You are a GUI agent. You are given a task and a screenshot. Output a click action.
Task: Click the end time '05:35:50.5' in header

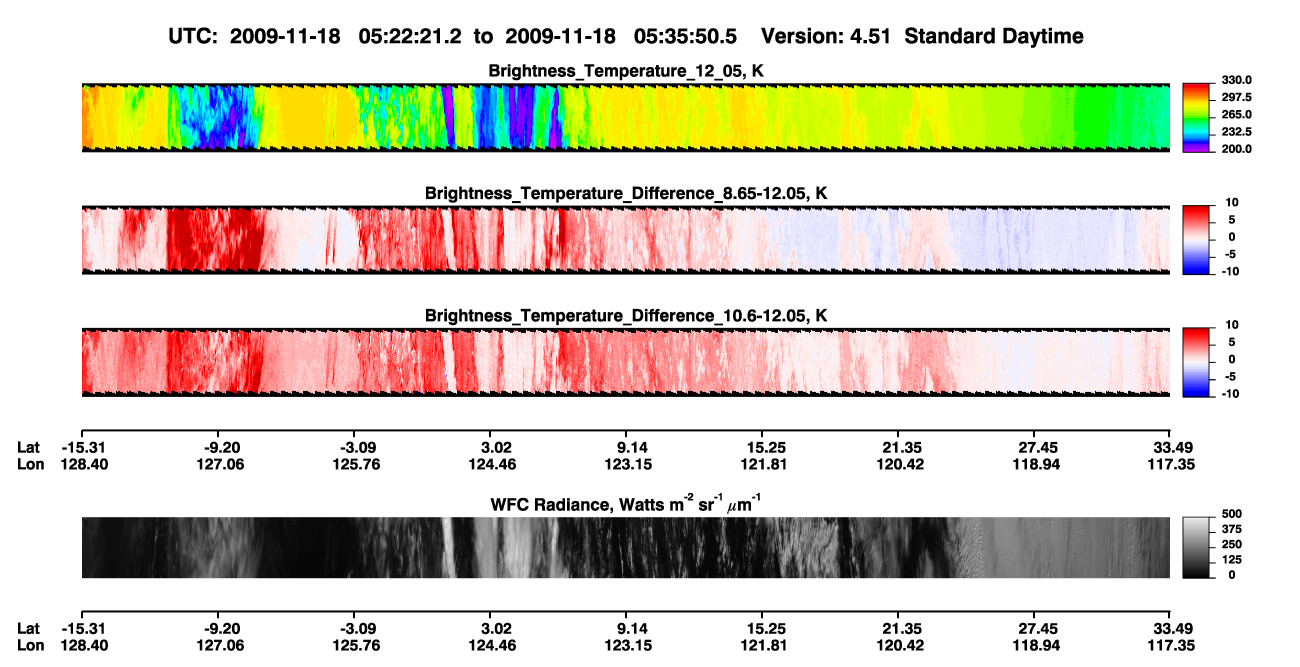click(685, 36)
